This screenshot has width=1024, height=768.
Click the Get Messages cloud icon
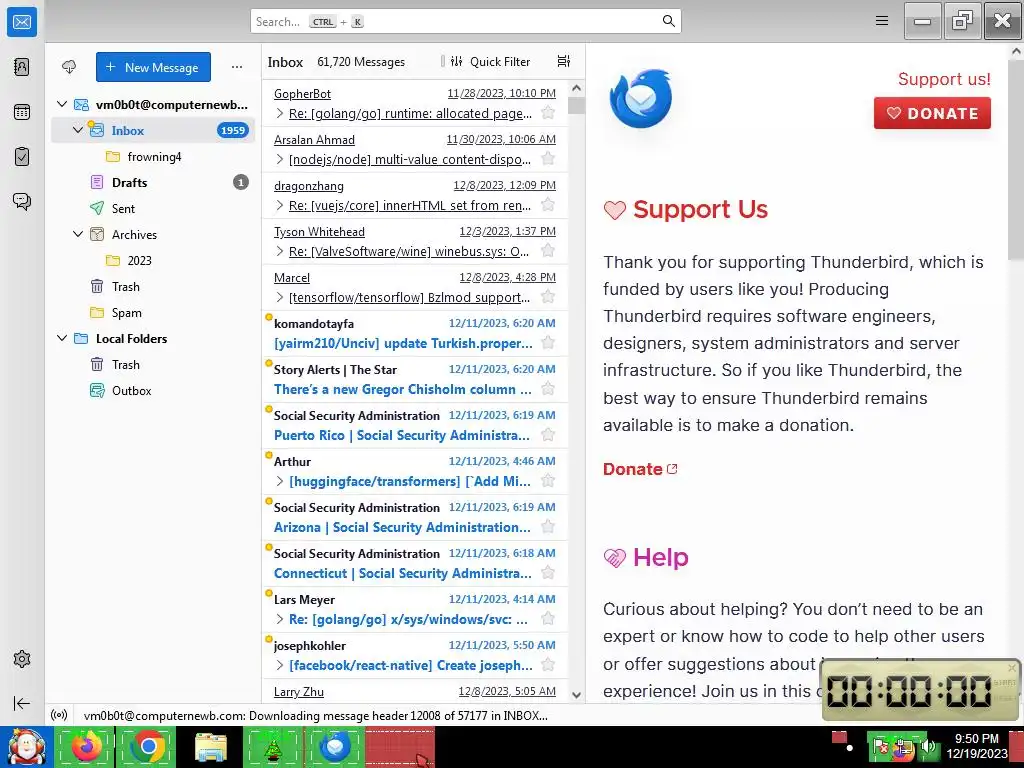pos(69,67)
